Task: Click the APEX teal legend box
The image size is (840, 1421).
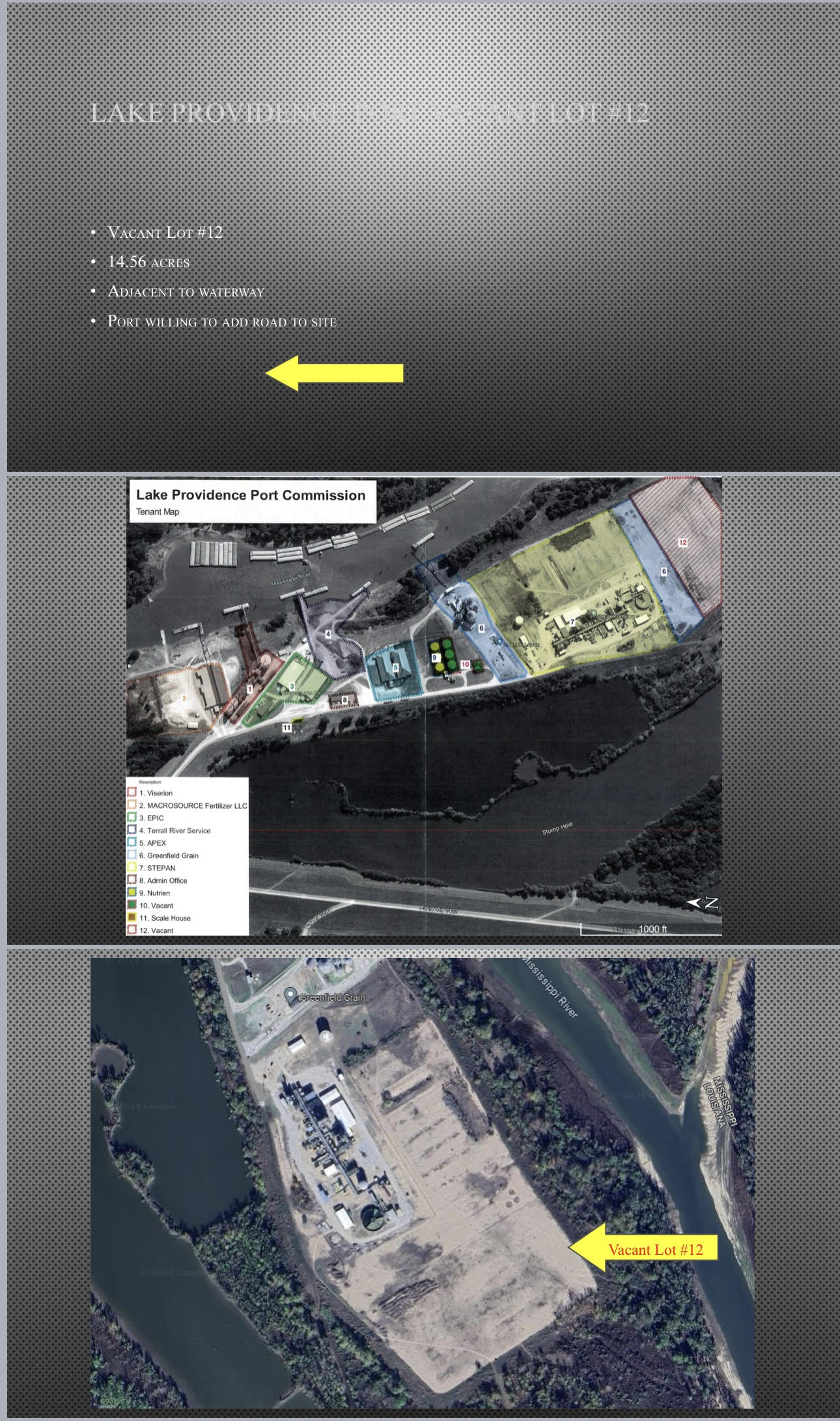Action: (x=132, y=842)
